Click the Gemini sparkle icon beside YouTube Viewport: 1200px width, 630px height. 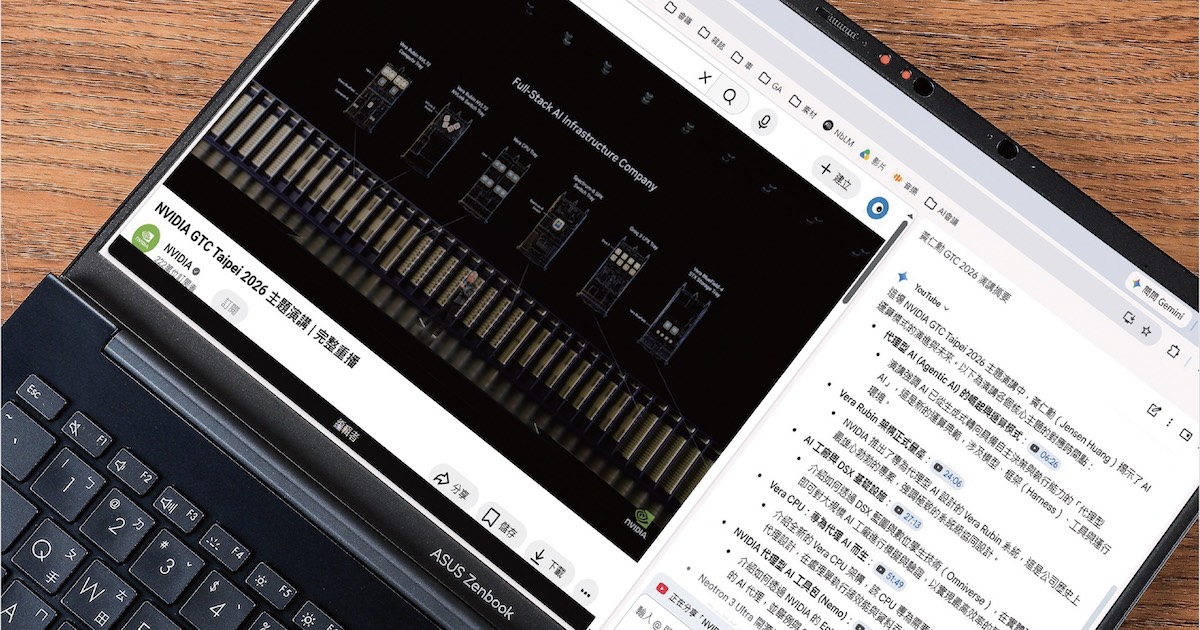point(902,275)
